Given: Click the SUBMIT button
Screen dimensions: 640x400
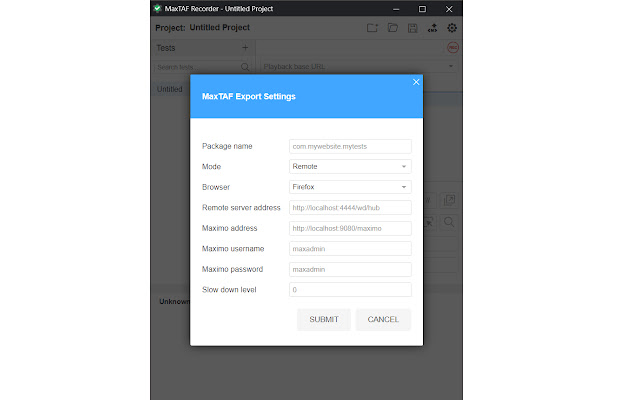Looking at the screenshot, I should pyautogui.click(x=324, y=319).
